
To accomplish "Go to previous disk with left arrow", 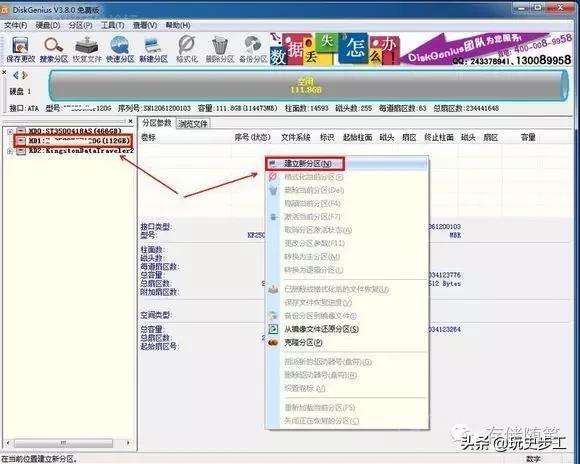I will [15, 75].
